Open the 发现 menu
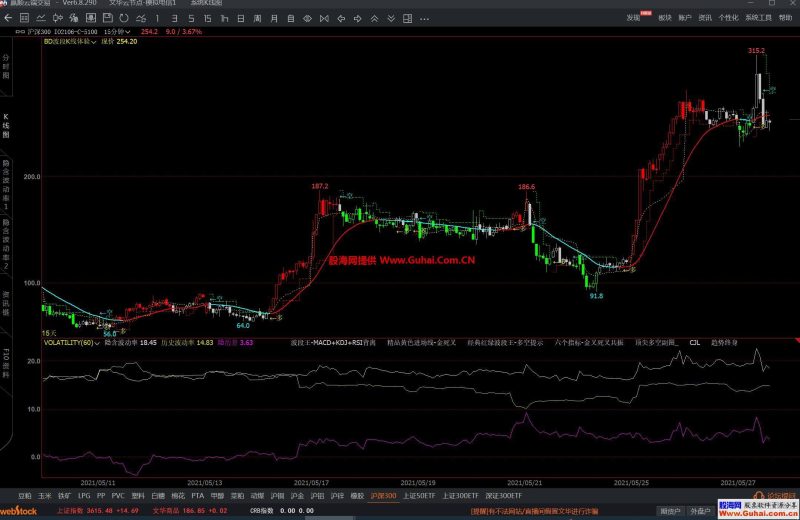This screenshot has width=800, height=520. [633, 18]
